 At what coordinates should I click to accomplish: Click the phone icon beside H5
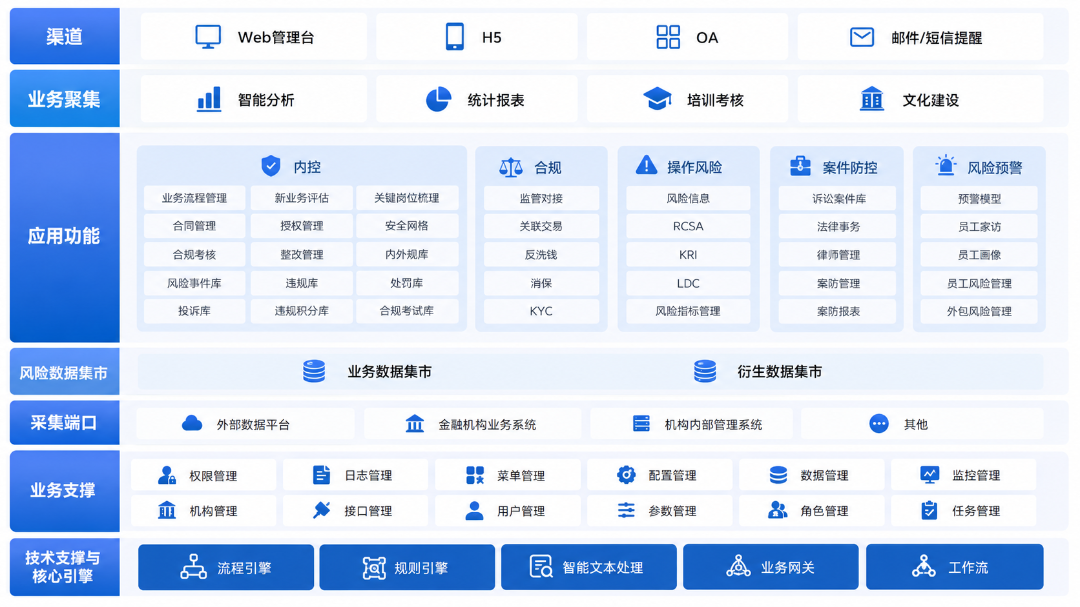455,37
